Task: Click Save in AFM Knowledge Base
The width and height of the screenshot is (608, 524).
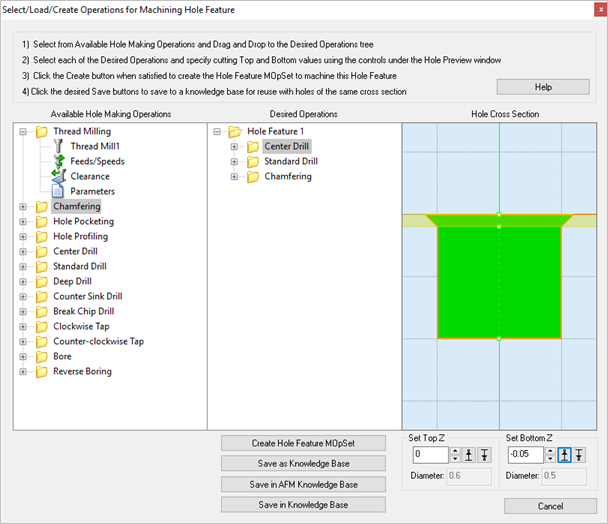Action: pos(303,484)
